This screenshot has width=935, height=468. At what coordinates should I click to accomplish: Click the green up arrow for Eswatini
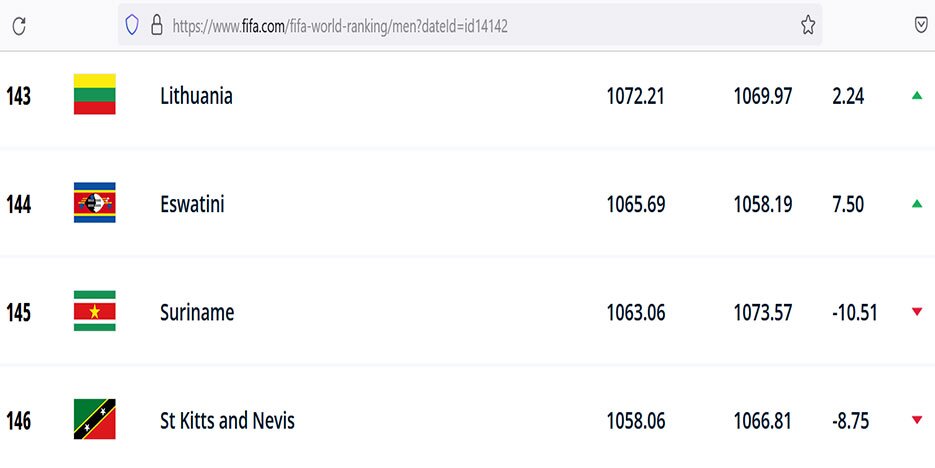916,204
